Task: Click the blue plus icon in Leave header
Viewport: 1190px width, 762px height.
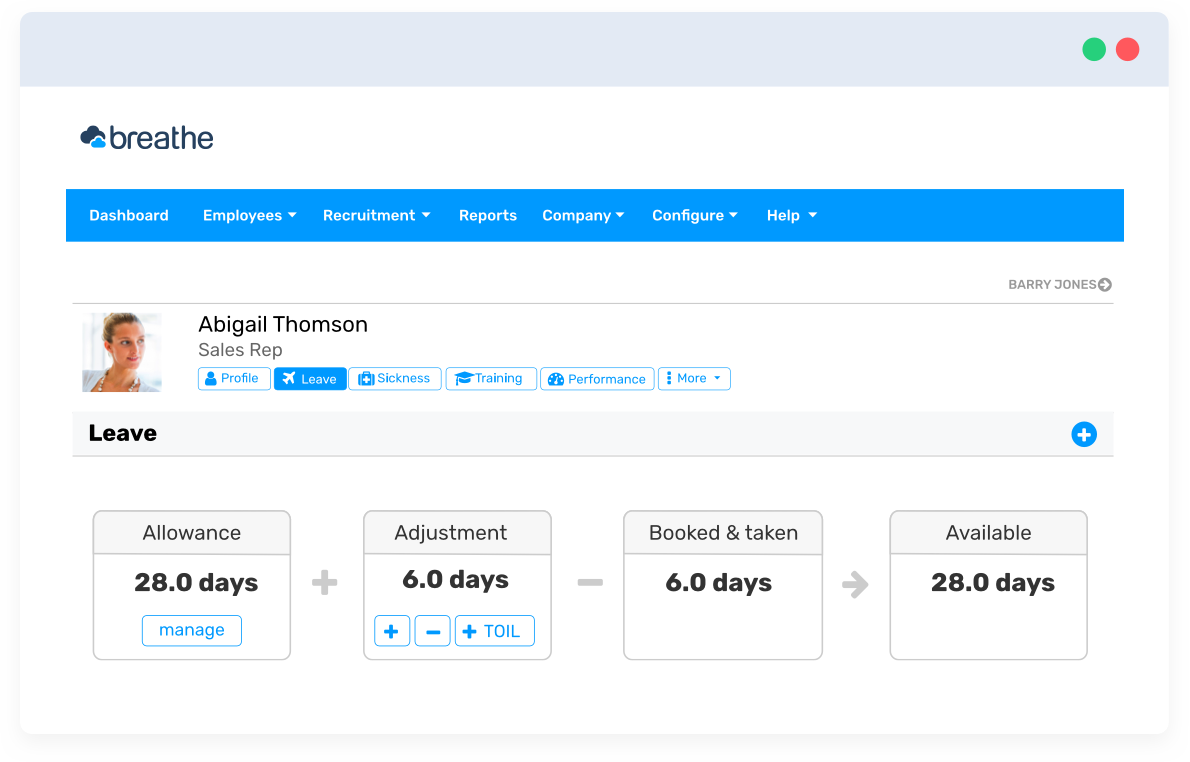Action: [1084, 434]
